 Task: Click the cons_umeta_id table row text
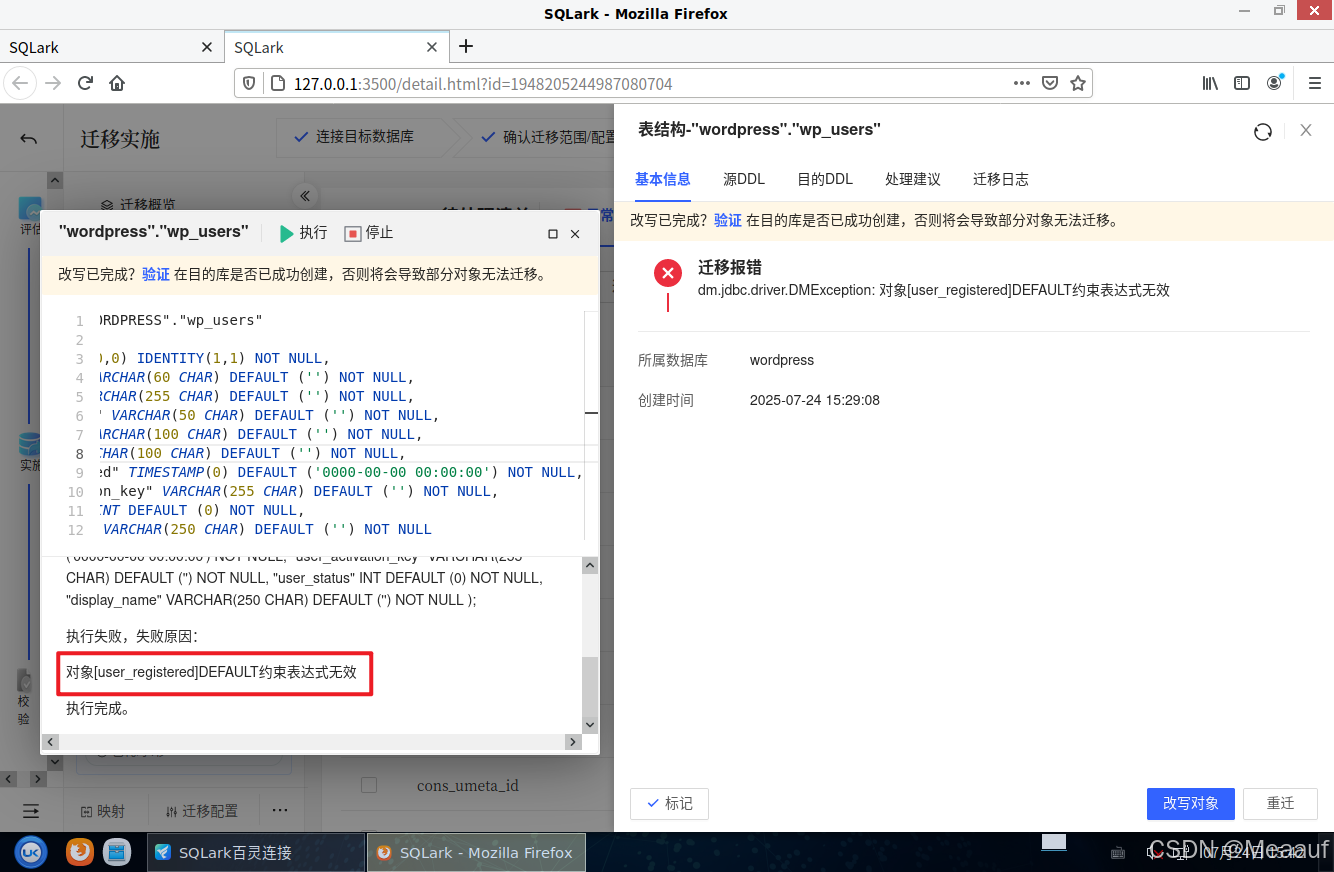468,785
